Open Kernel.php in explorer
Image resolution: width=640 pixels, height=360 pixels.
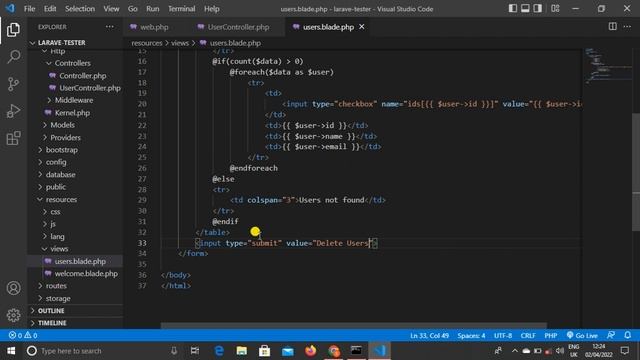pos(72,113)
